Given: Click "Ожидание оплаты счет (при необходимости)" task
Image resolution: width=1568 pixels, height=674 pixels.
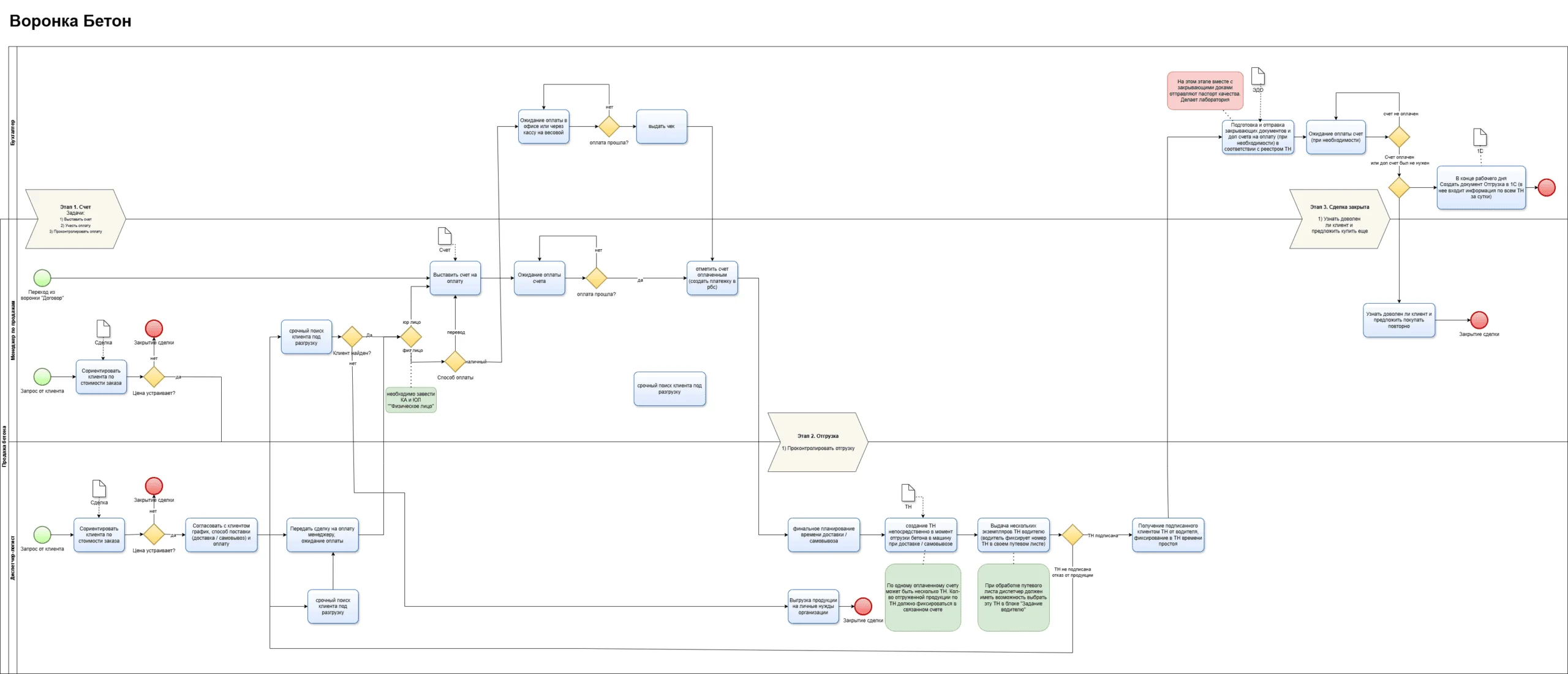Looking at the screenshot, I should pyautogui.click(x=1336, y=137).
